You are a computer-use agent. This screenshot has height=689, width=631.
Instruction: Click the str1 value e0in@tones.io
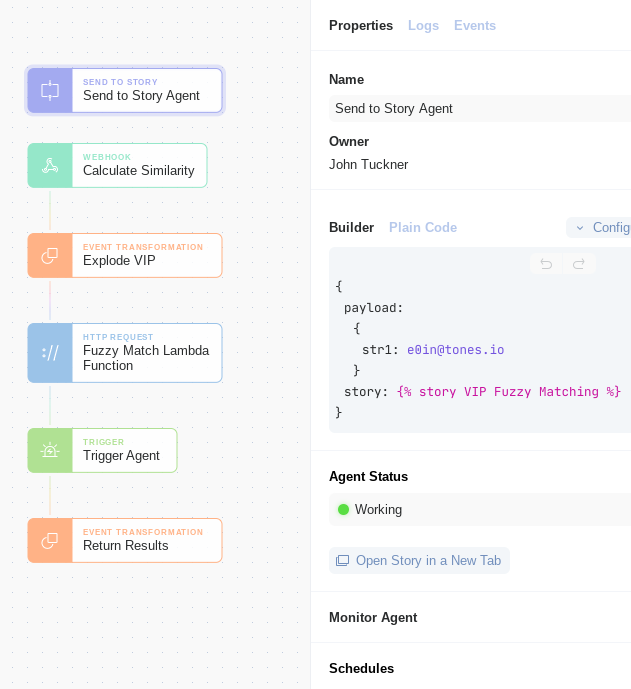[455, 350]
